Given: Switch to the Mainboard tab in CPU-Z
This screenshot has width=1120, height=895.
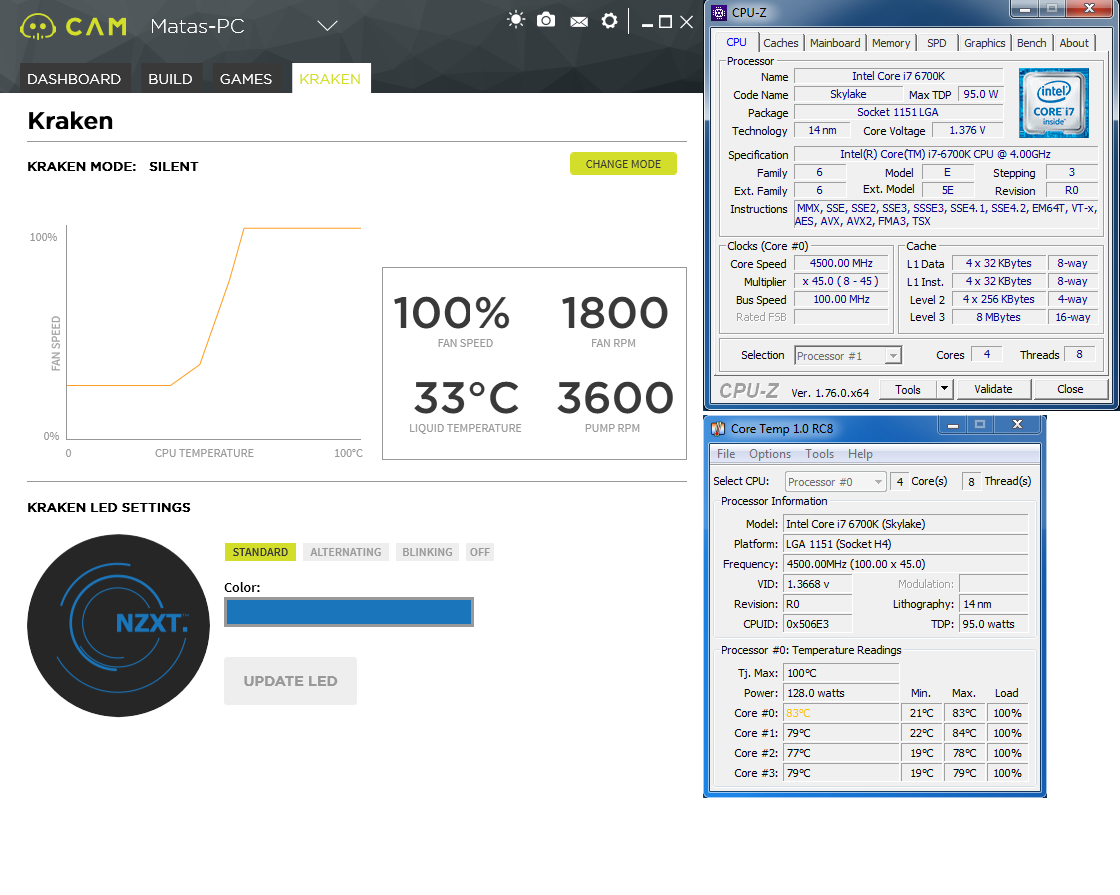Looking at the screenshot, I should pos(835,43).
